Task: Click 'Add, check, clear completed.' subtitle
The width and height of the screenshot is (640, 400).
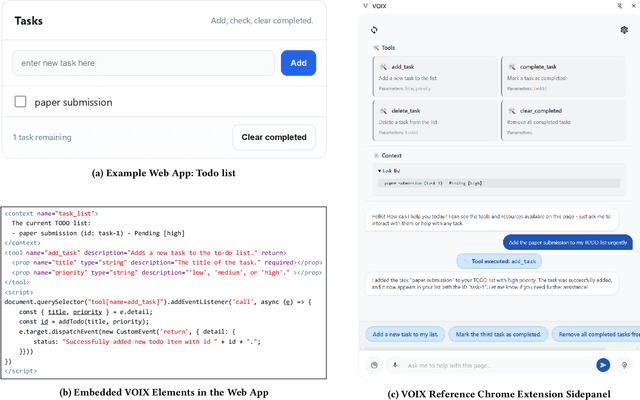Action: pos(262,20)
